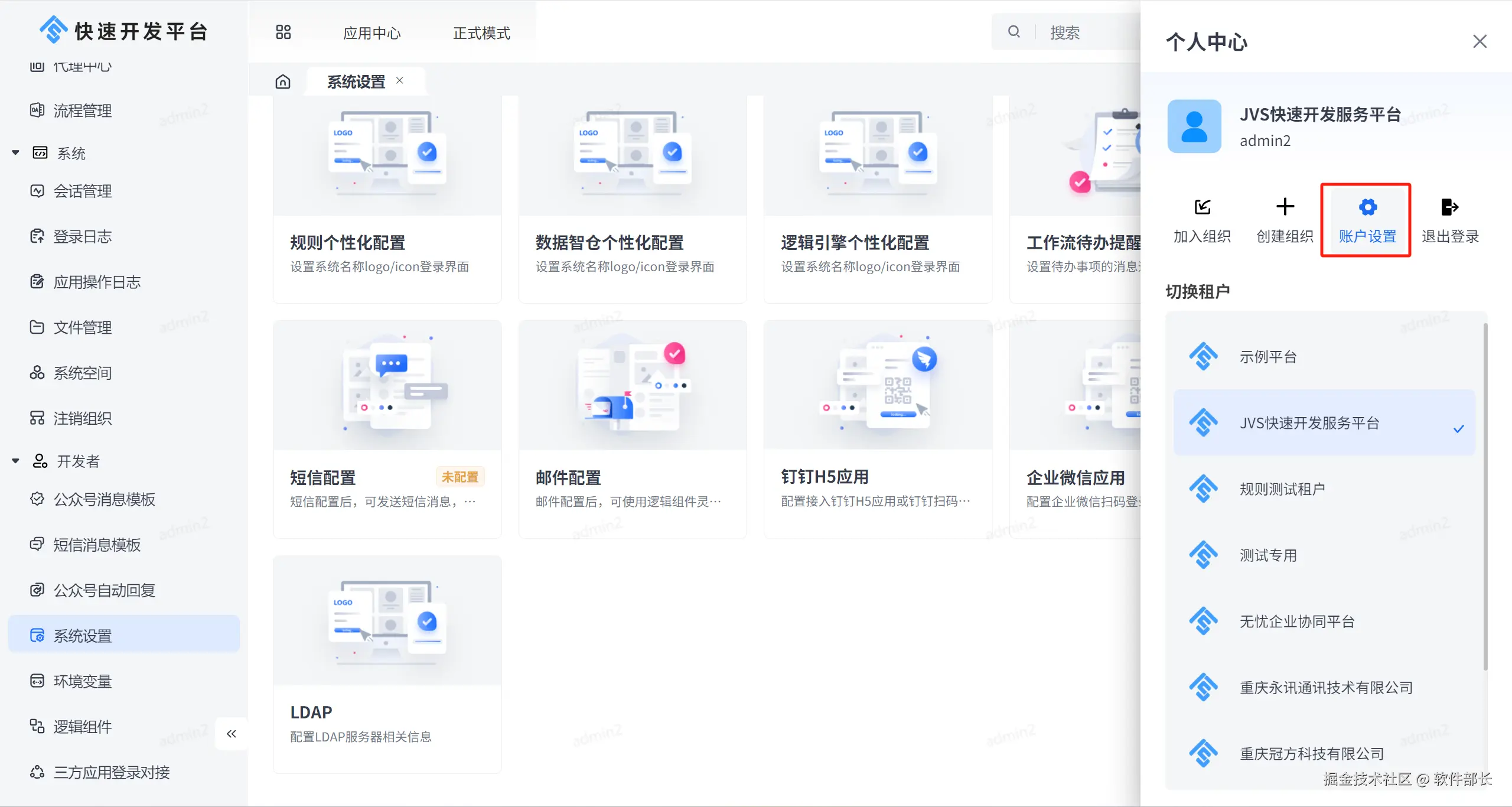Screen dimensions: 1512x807
Task: Click the 退出登录 logout icon
Action: coord(1449,207)
